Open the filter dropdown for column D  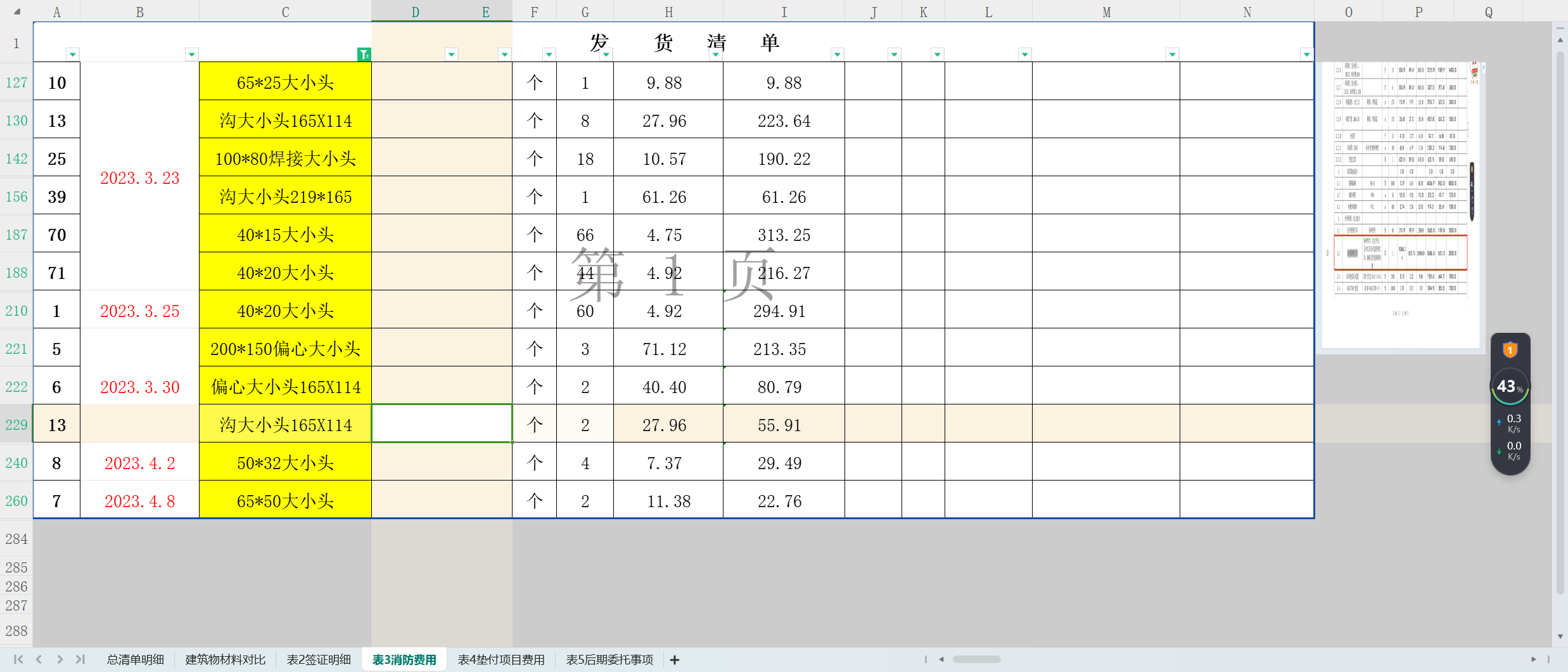pos(452,55)
